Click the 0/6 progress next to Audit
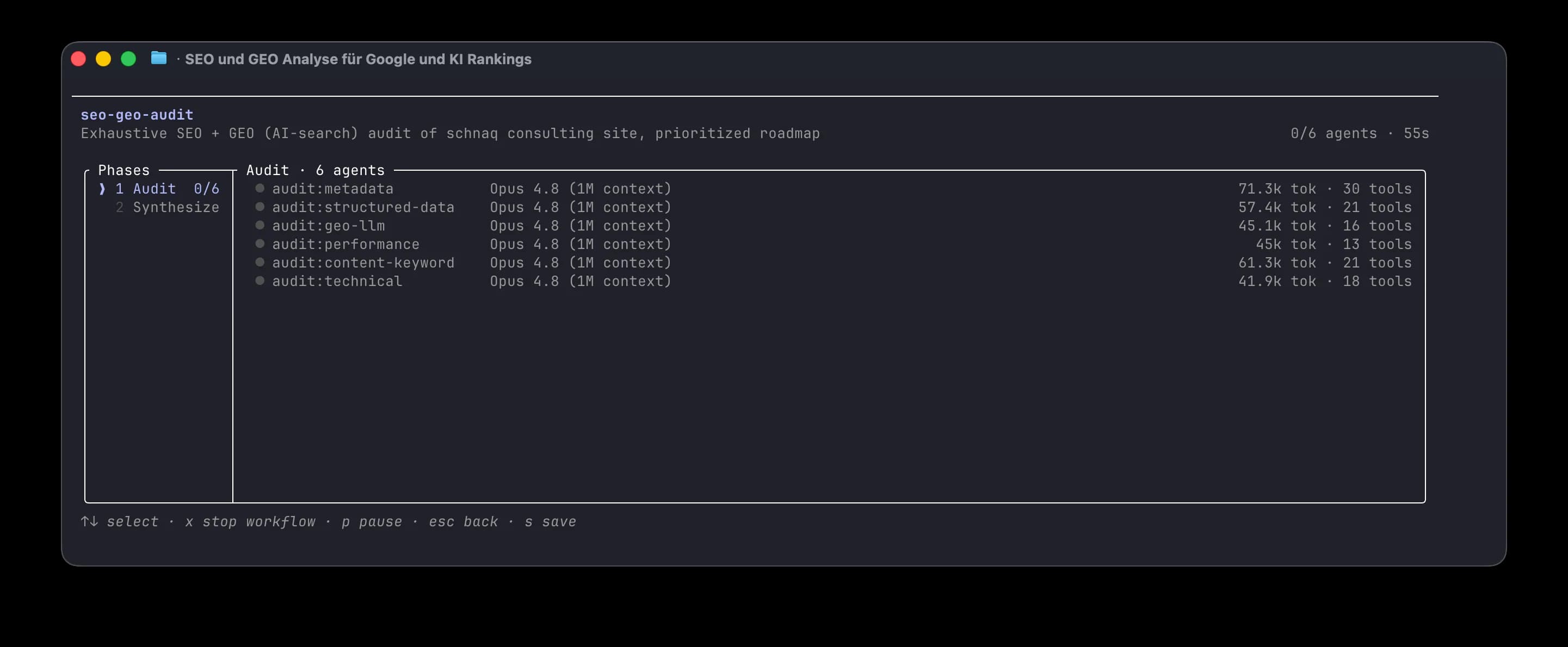The width and height of the screenshot is (1568, 647). point(206,189)
